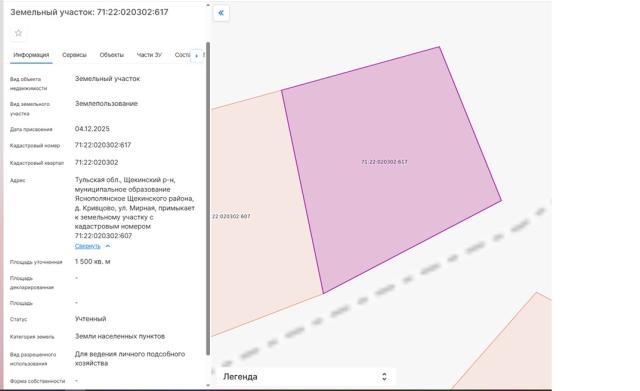Click the Вид разрешенного использования label
This screenshot has width=640, height=391.
coord(33,359)
